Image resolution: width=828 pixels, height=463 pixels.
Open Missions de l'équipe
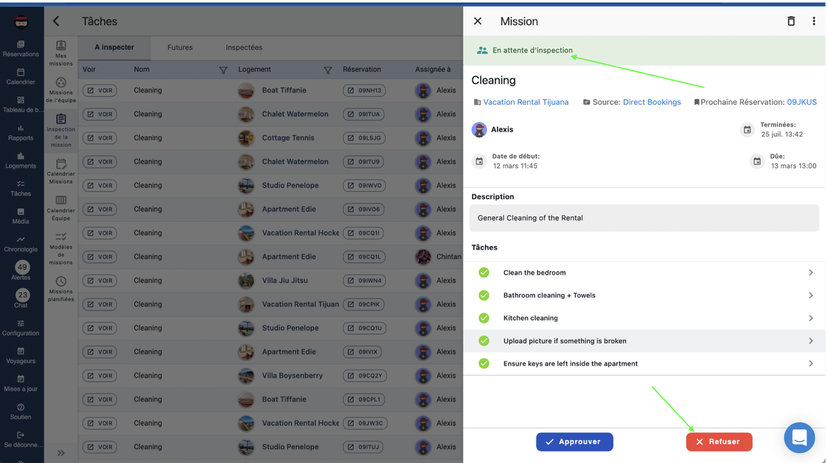(61, 90)
